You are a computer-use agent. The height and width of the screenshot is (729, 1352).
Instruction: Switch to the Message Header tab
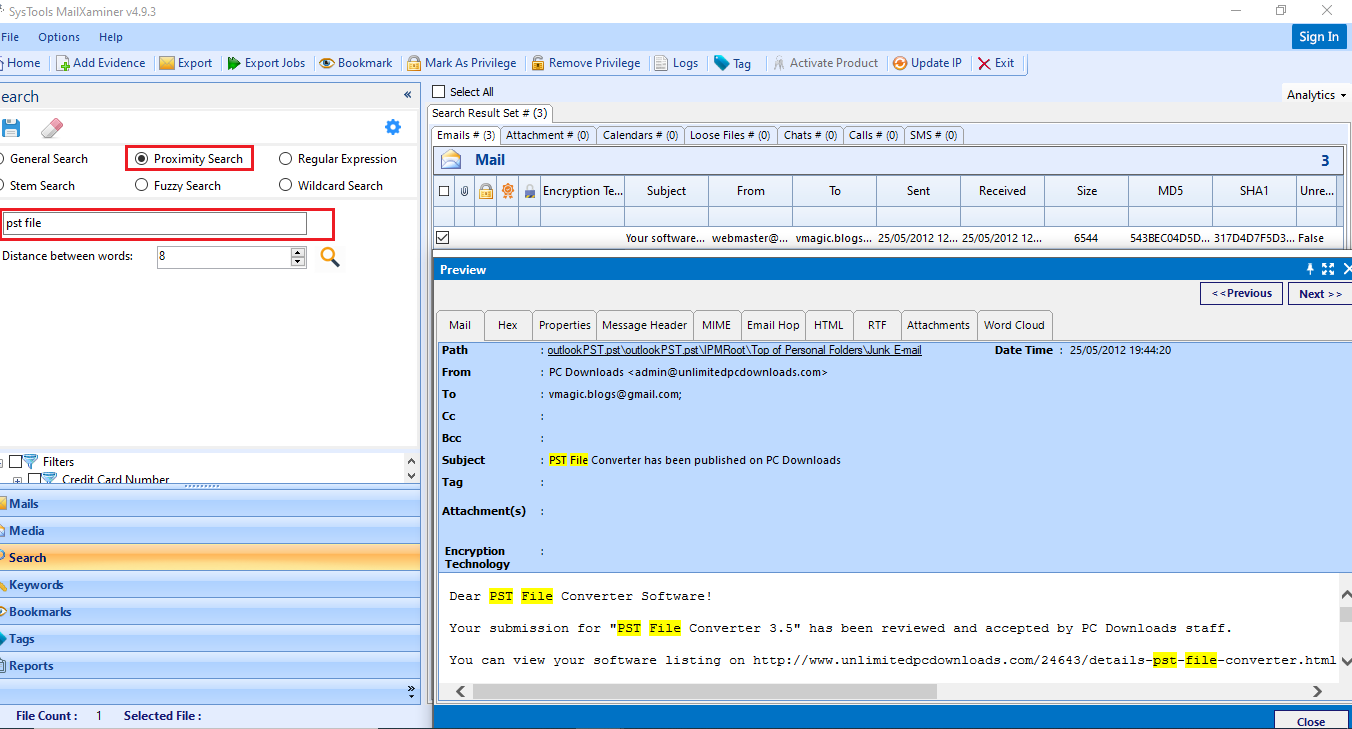(644, 324)
